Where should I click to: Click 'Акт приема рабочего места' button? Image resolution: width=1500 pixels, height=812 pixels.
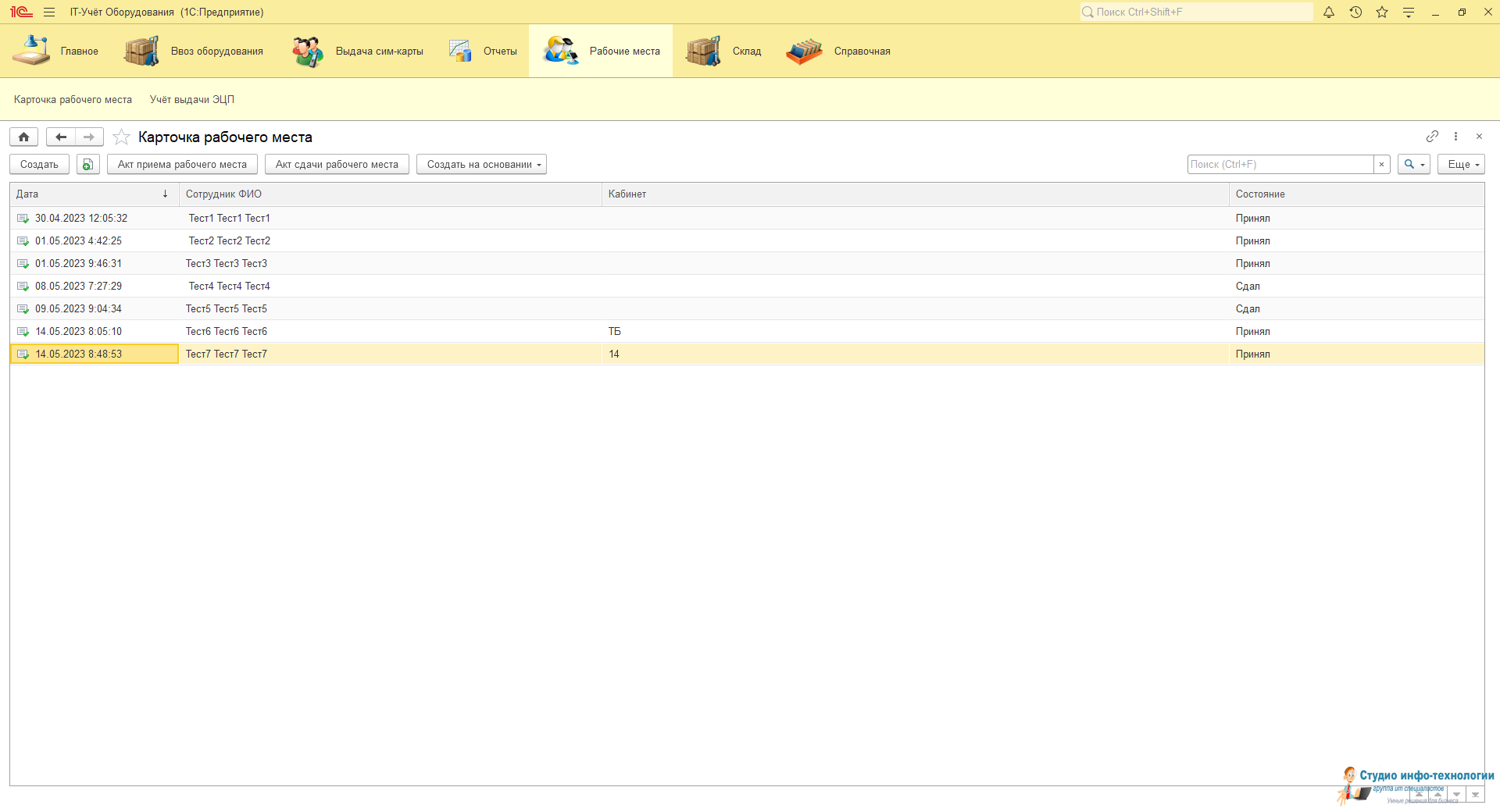tap(182, 165)
